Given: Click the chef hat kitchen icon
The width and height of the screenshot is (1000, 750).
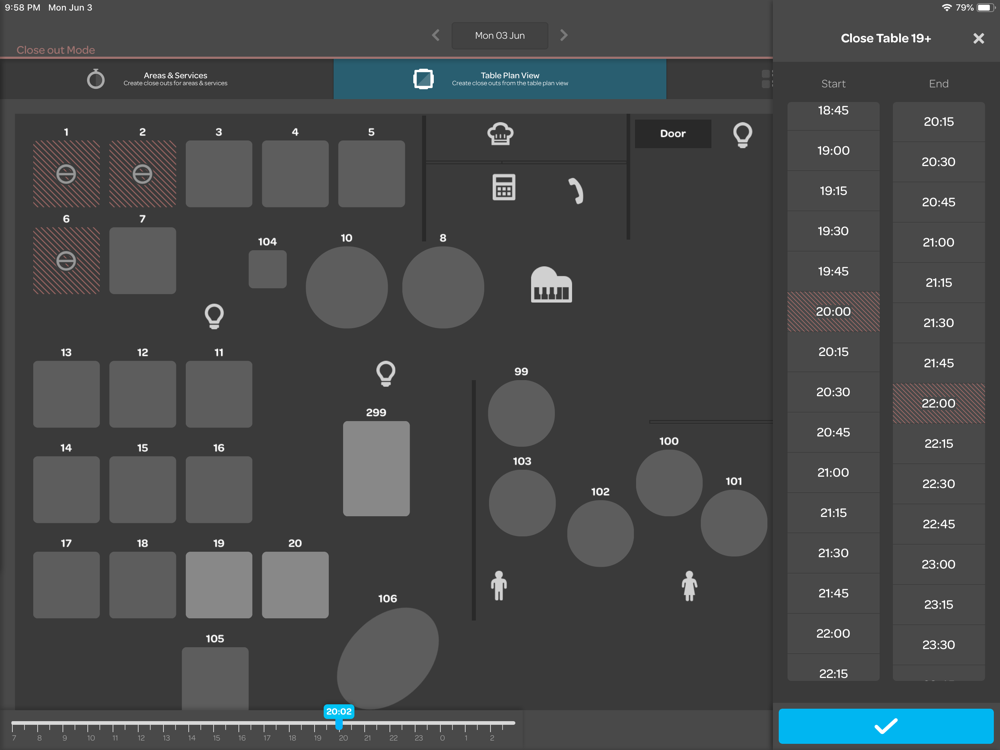Looking at the screenshot, I should click(501, 134).
